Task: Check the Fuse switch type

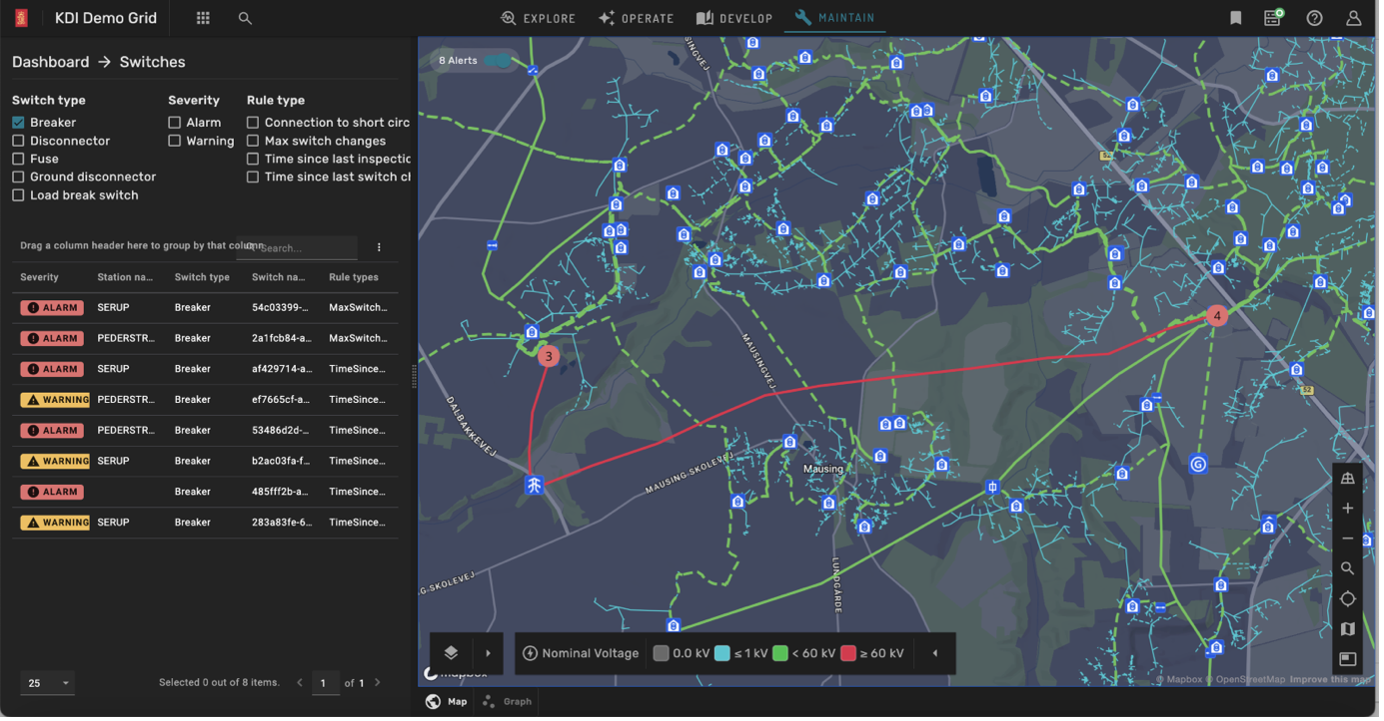Action: (18, 160)
